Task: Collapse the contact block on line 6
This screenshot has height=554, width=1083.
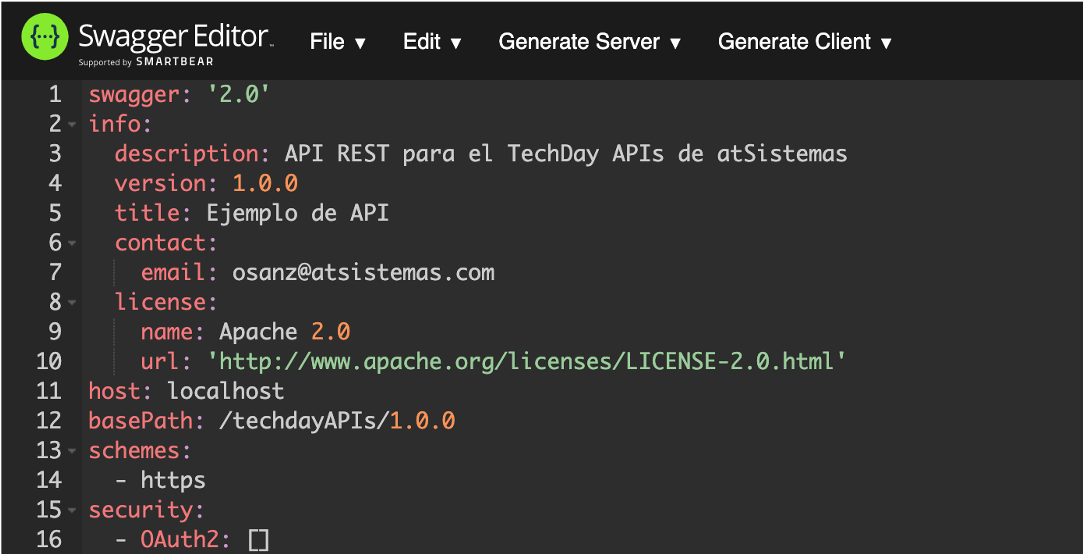Action: (x=73, y=244)
